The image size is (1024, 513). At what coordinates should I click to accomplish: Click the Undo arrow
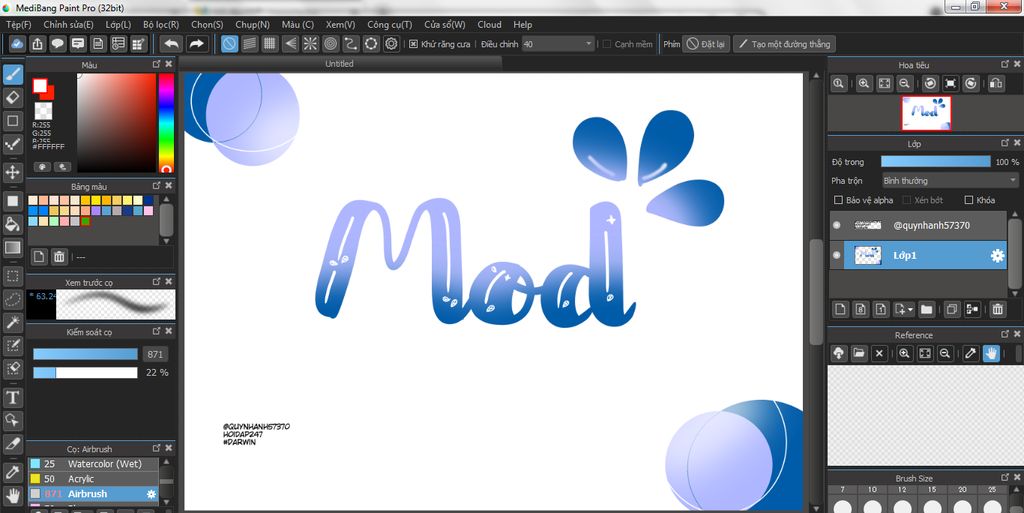pyautogui.click(x=171, y=44)
